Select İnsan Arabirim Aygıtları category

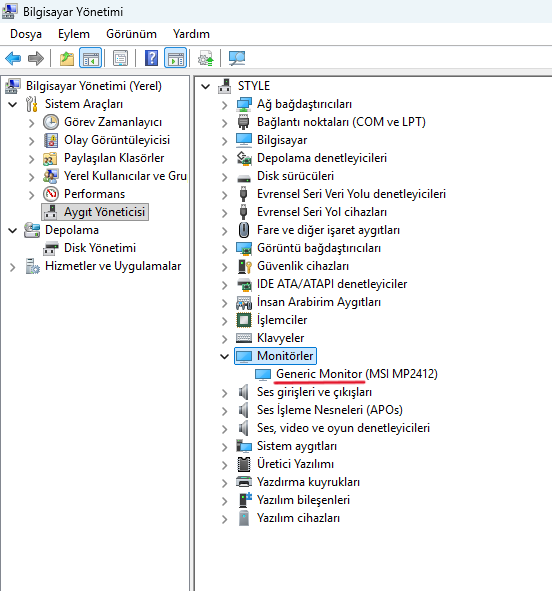(x=319, y=302)
